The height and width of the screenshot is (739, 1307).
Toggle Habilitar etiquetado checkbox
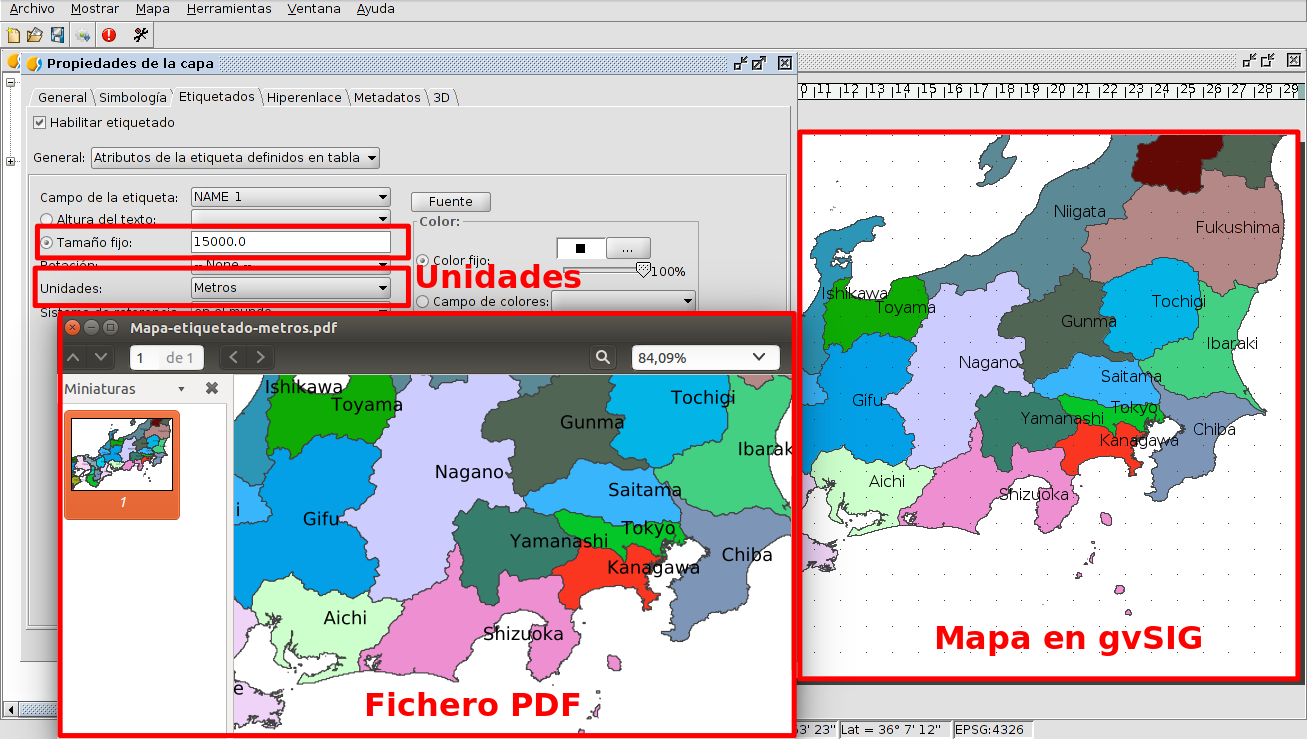tap(40, 123)
